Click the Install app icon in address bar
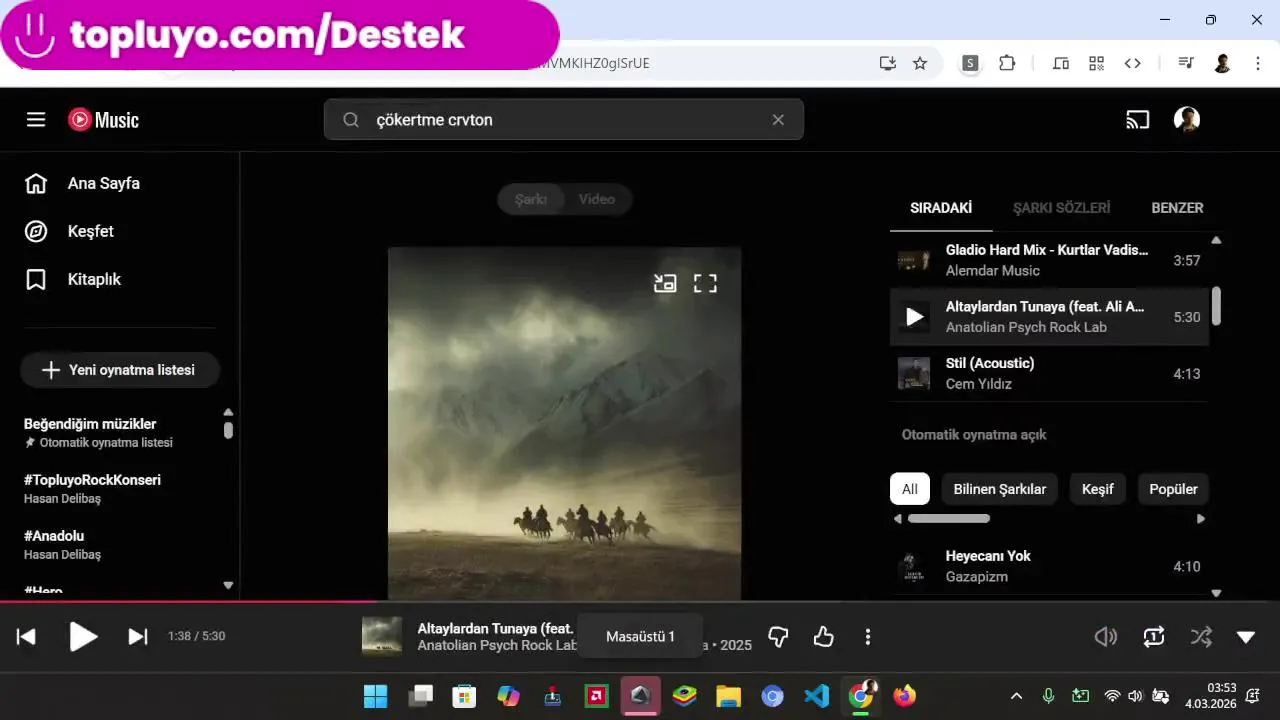Screen dimensions: 1280x720 click(887, 63)
